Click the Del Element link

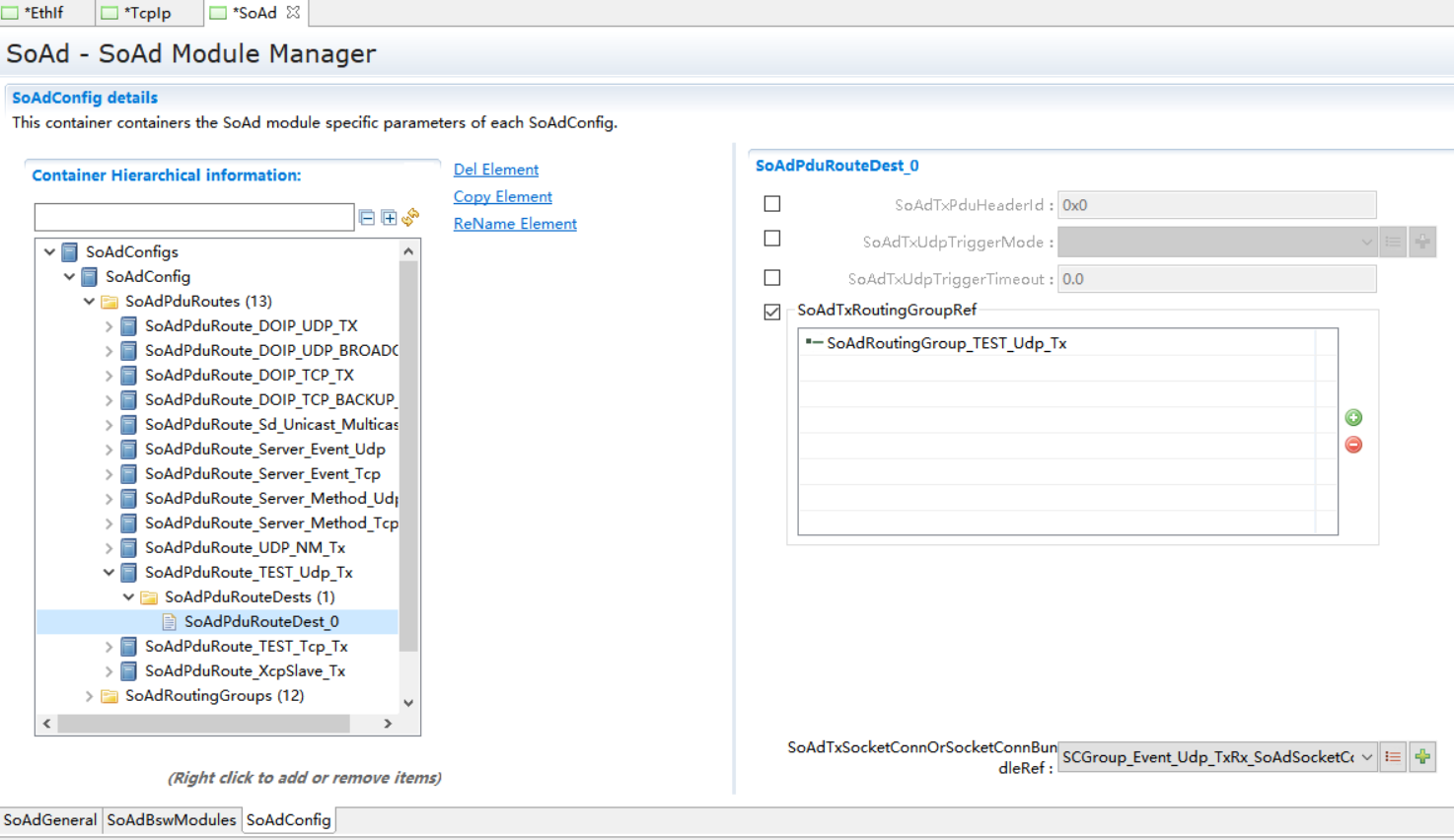(495, 170)
